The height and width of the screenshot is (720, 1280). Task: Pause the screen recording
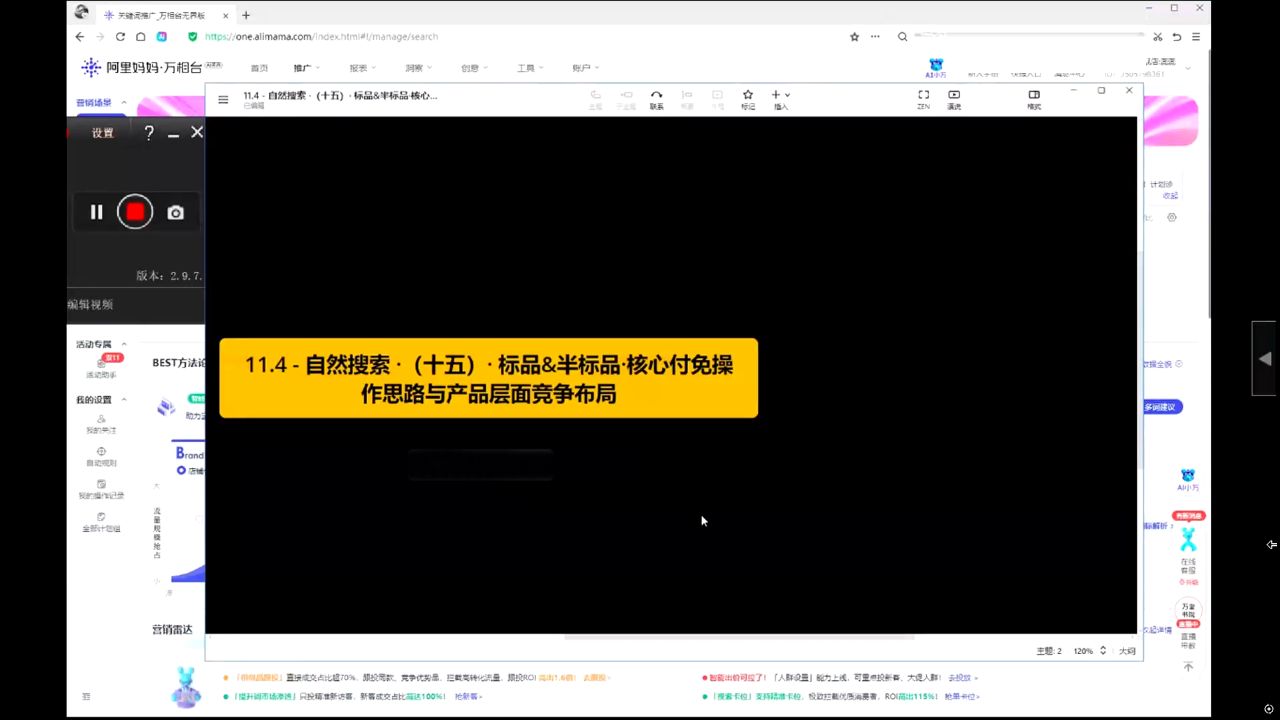coord(96,212)
